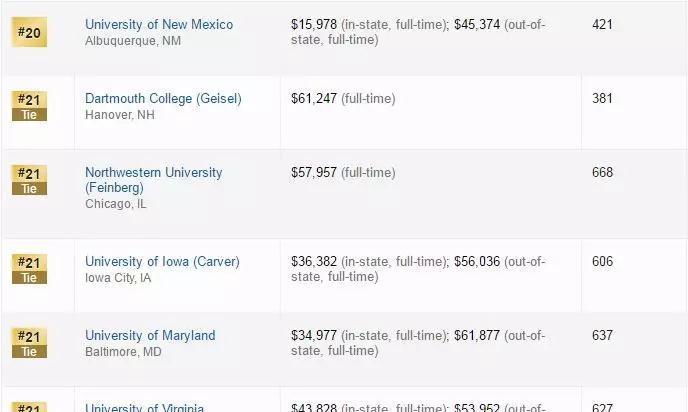Viewport: 688px width, 412px height.
Task: Open the Dartmouth College (Geisel) link
Action: 163,99
